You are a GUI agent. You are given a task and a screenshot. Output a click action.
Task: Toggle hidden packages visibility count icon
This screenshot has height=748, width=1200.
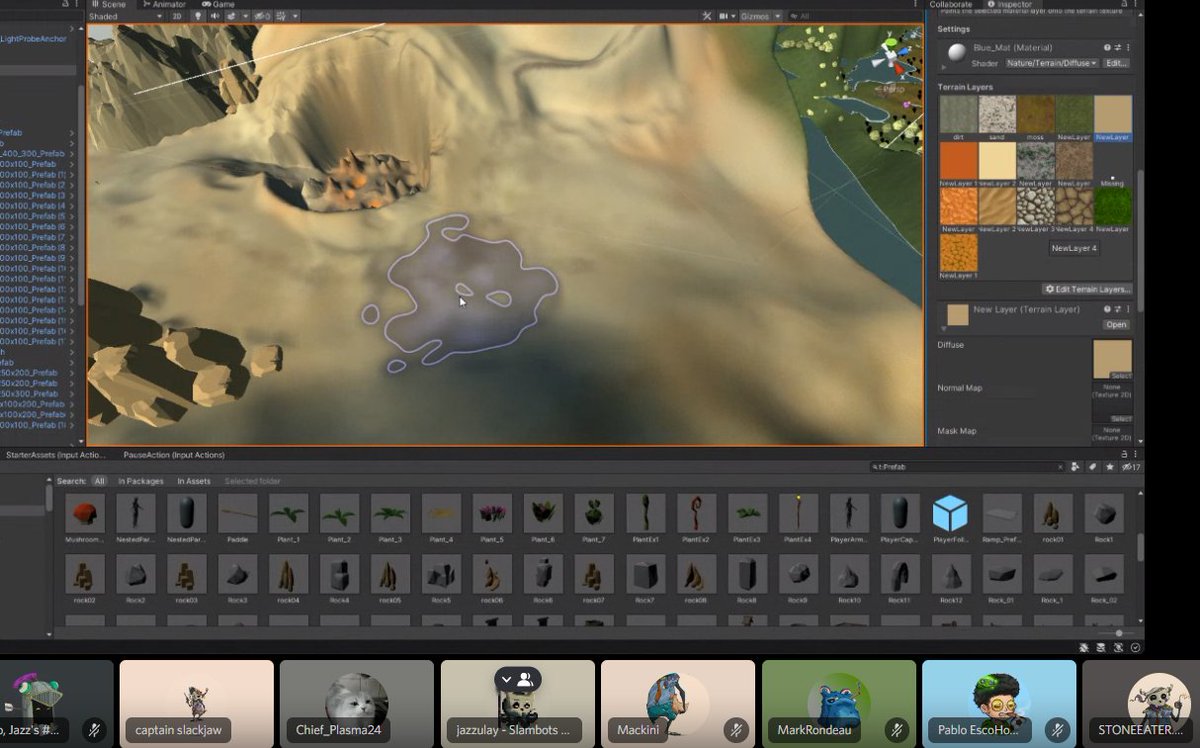[1131, 467]
